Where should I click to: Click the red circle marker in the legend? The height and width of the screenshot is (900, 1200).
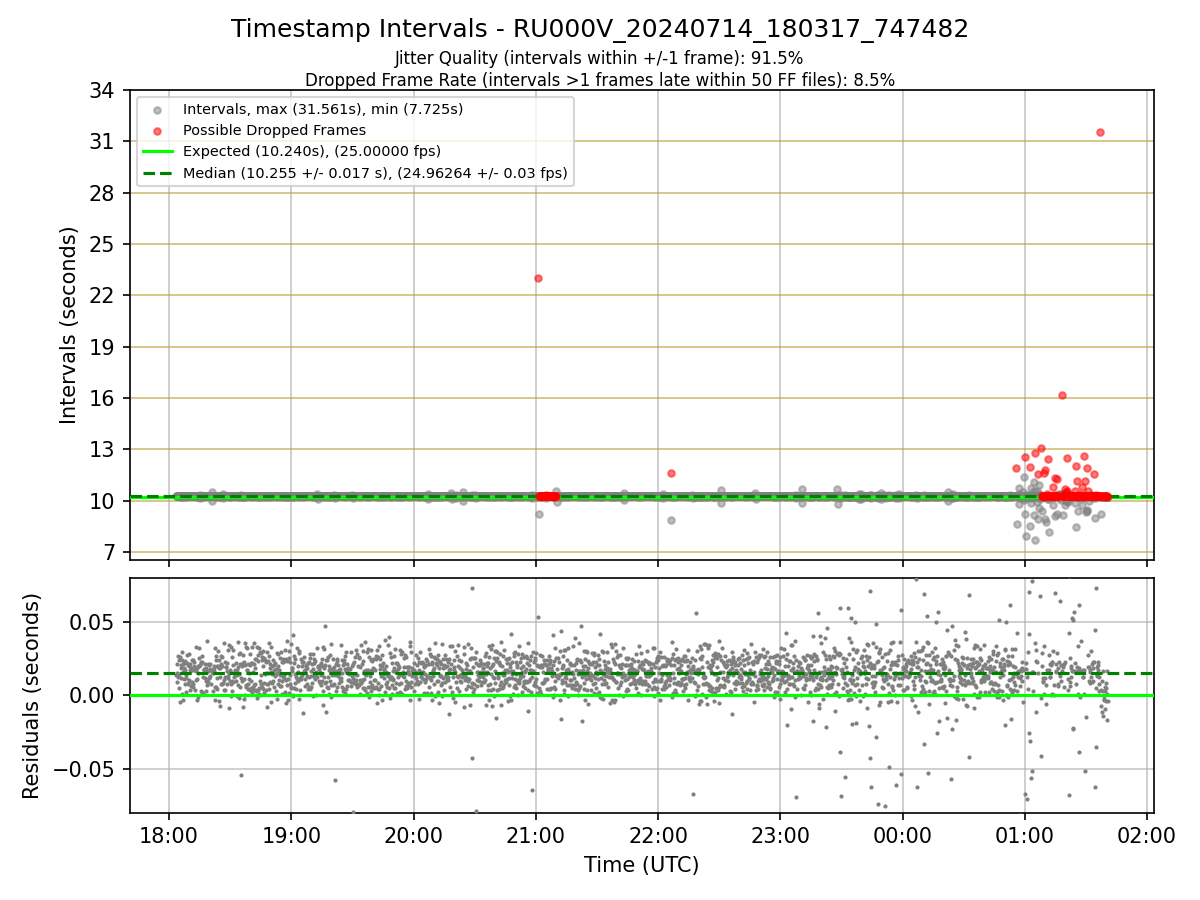[157, 130]
